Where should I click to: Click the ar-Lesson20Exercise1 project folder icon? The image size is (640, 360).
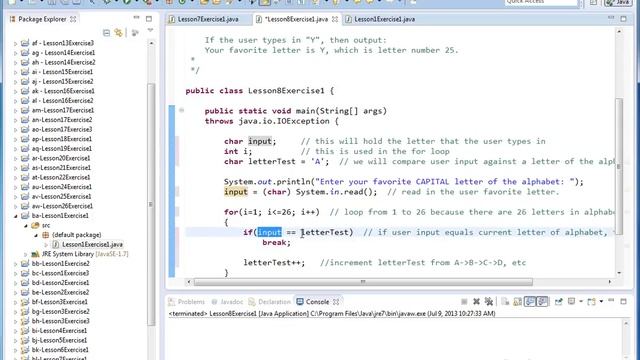(x=25, y=158)
